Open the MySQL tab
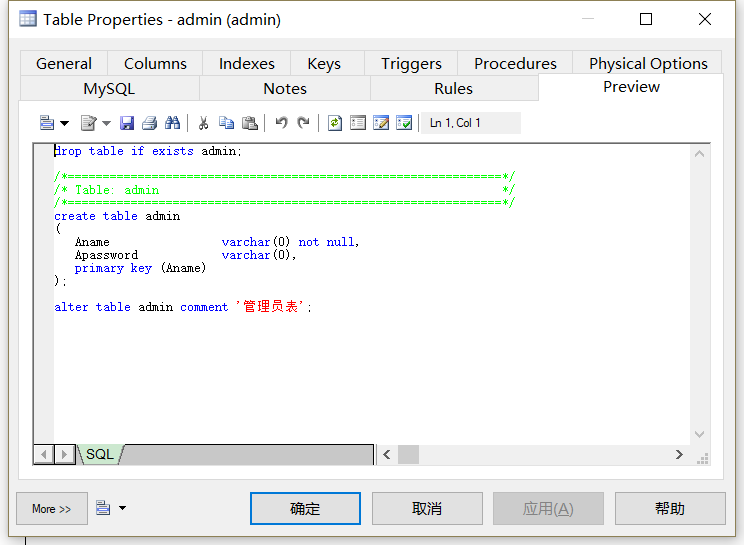 (x=109, y=89)
